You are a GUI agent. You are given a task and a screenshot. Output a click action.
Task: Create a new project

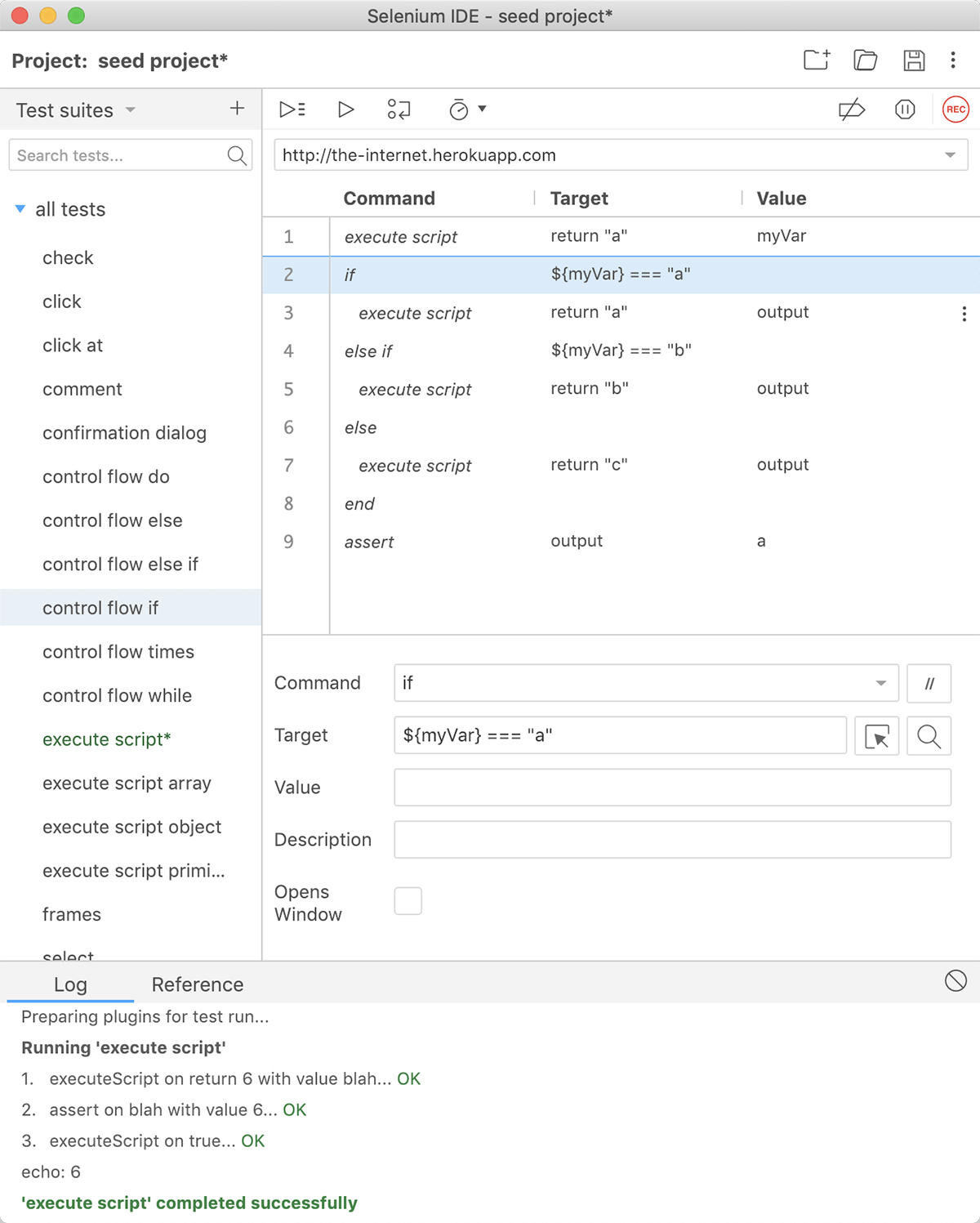click(817, 60)
